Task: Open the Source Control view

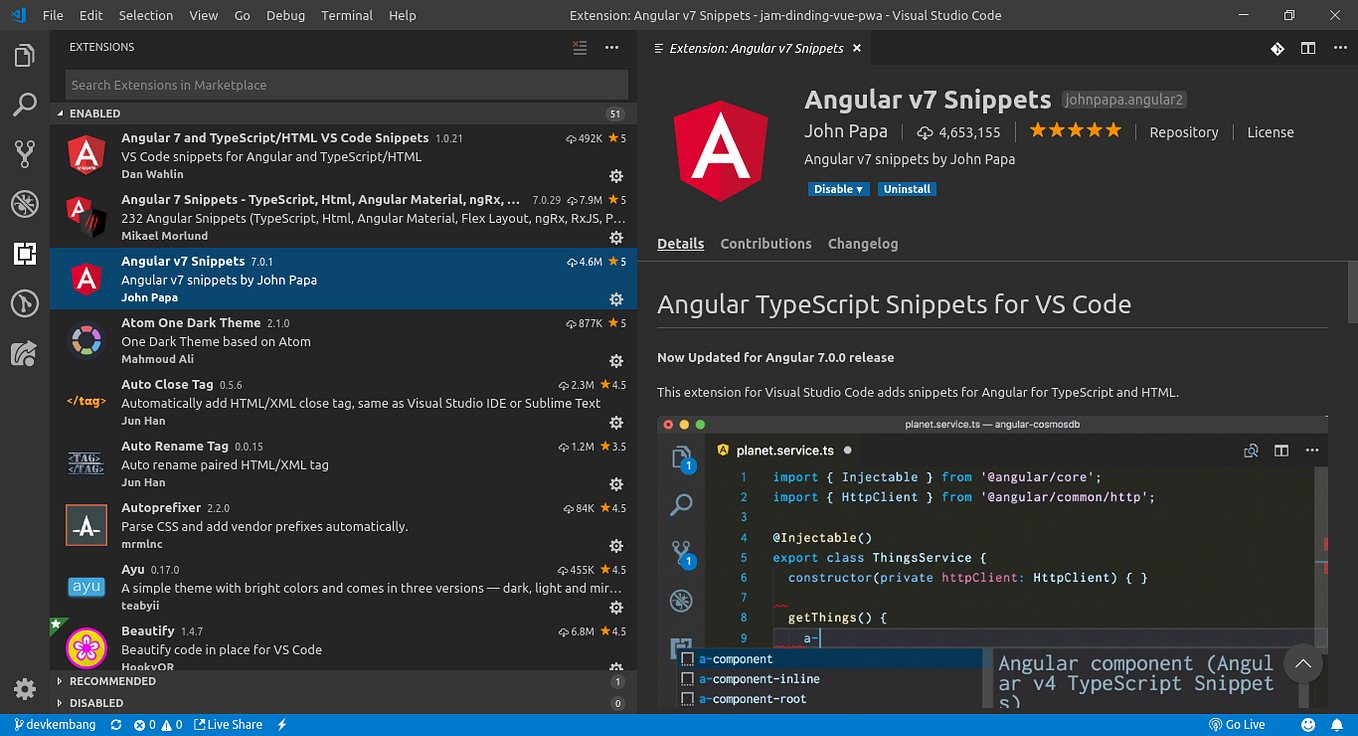Action: (x=24, y=153)
